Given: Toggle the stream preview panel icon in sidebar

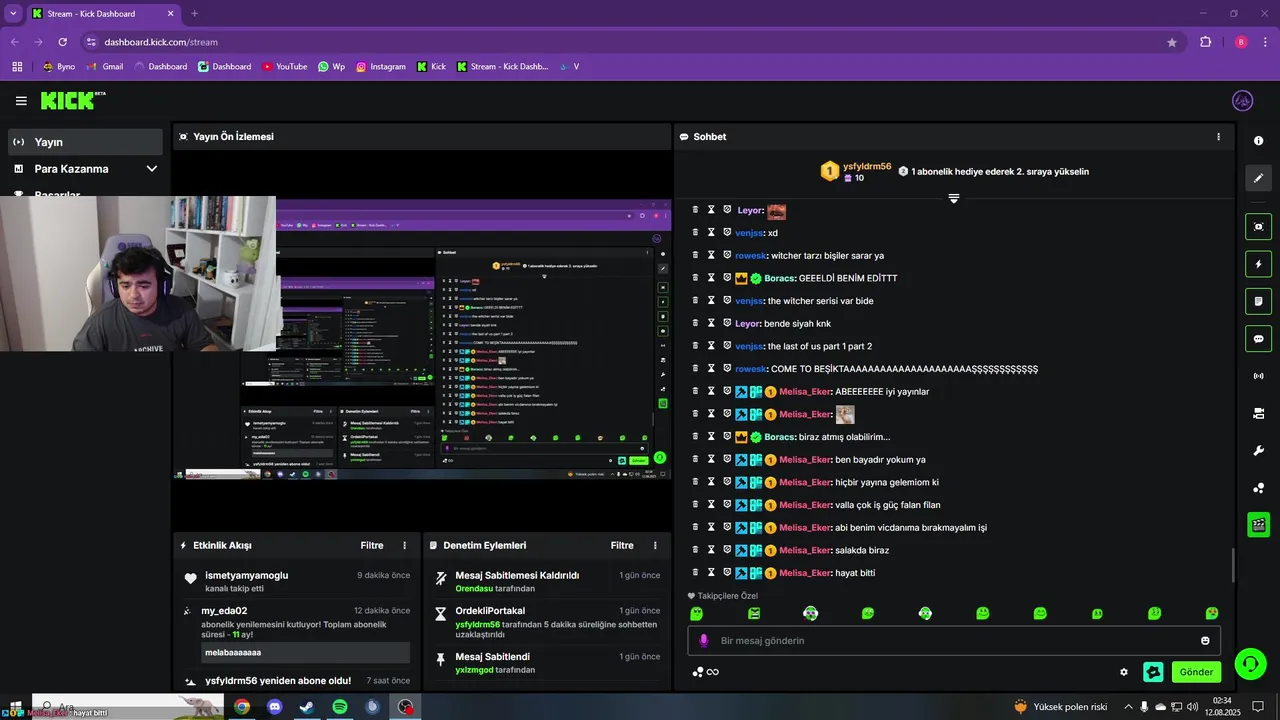Looking at the screenshot, I should (x=1258, y=227).
